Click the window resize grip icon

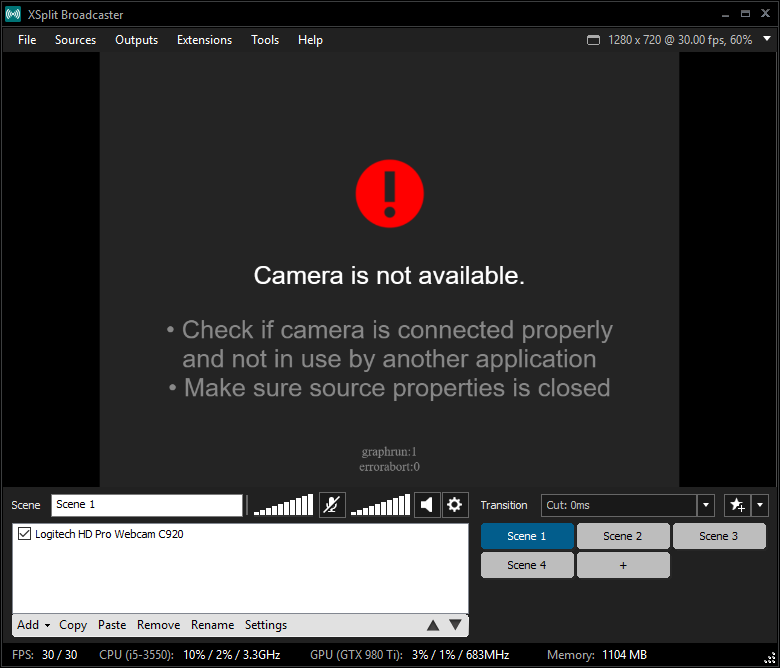[x=770, y=658]
